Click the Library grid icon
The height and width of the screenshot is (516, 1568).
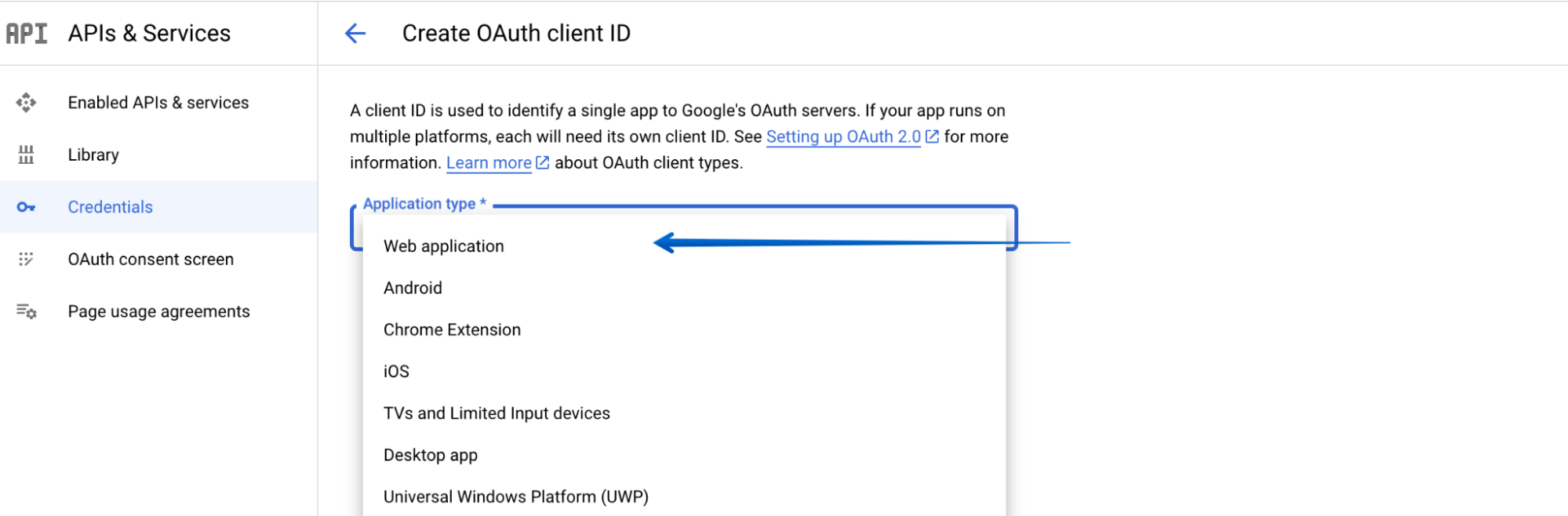point(26,154)
